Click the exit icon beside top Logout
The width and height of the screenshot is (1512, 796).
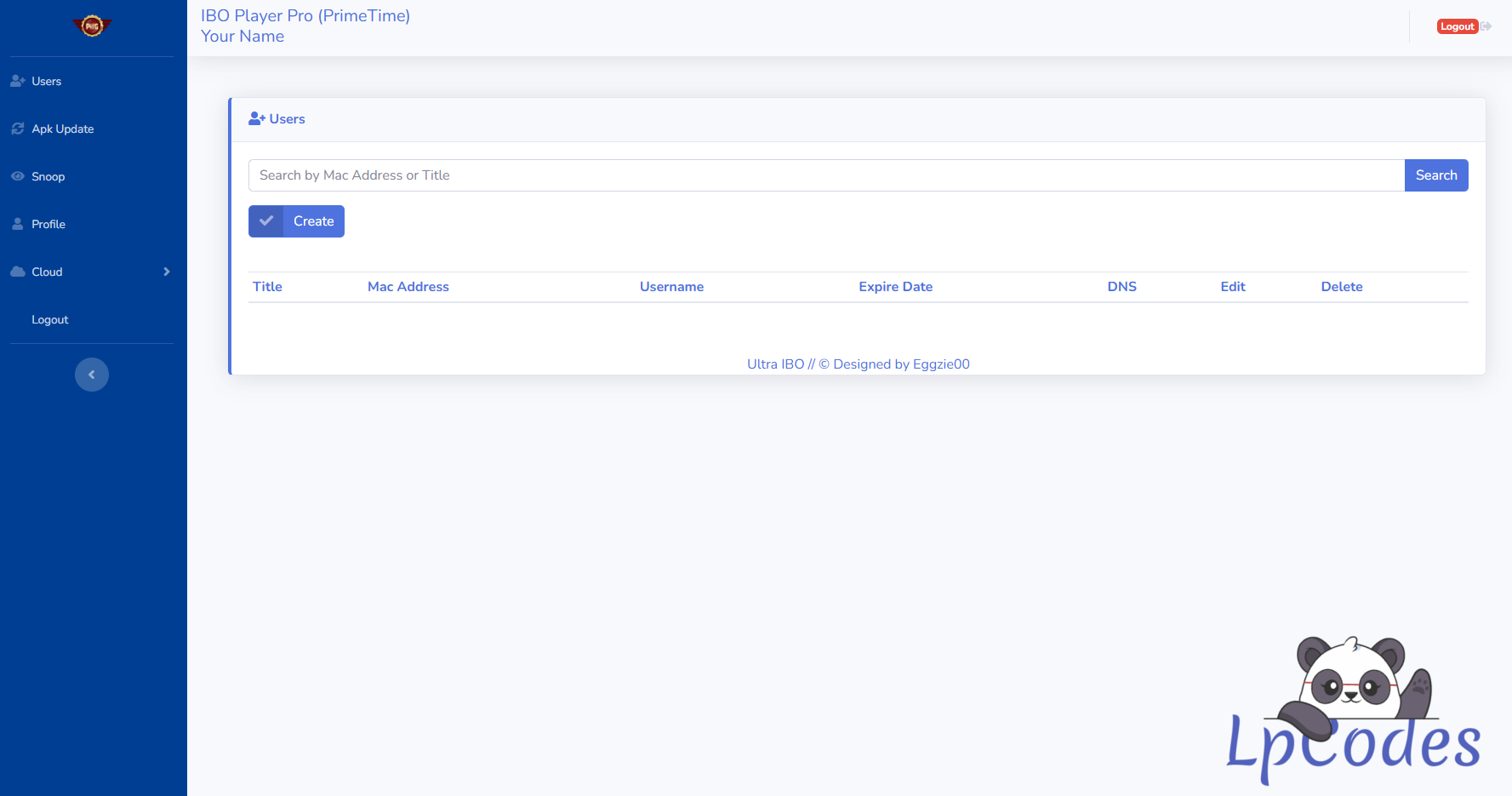(x=1486, y=26)
